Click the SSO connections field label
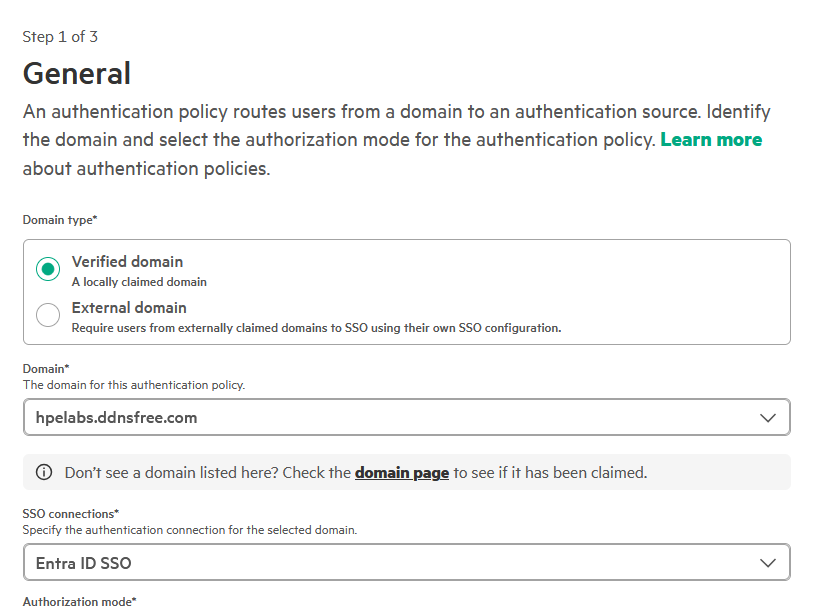Screen dimensions: 822x611 (70, 514)
